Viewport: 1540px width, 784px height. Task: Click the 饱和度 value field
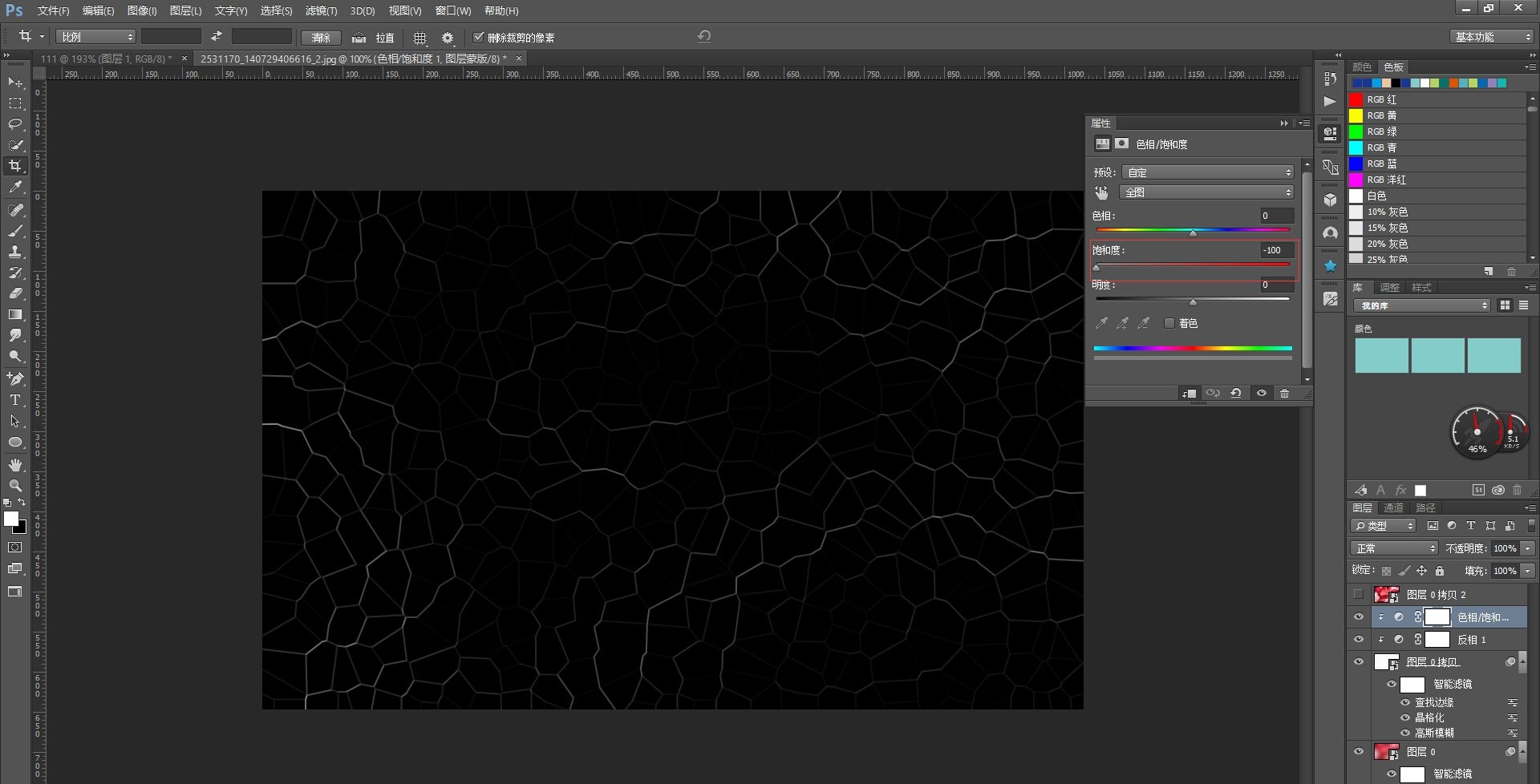tap(1277, 250)
